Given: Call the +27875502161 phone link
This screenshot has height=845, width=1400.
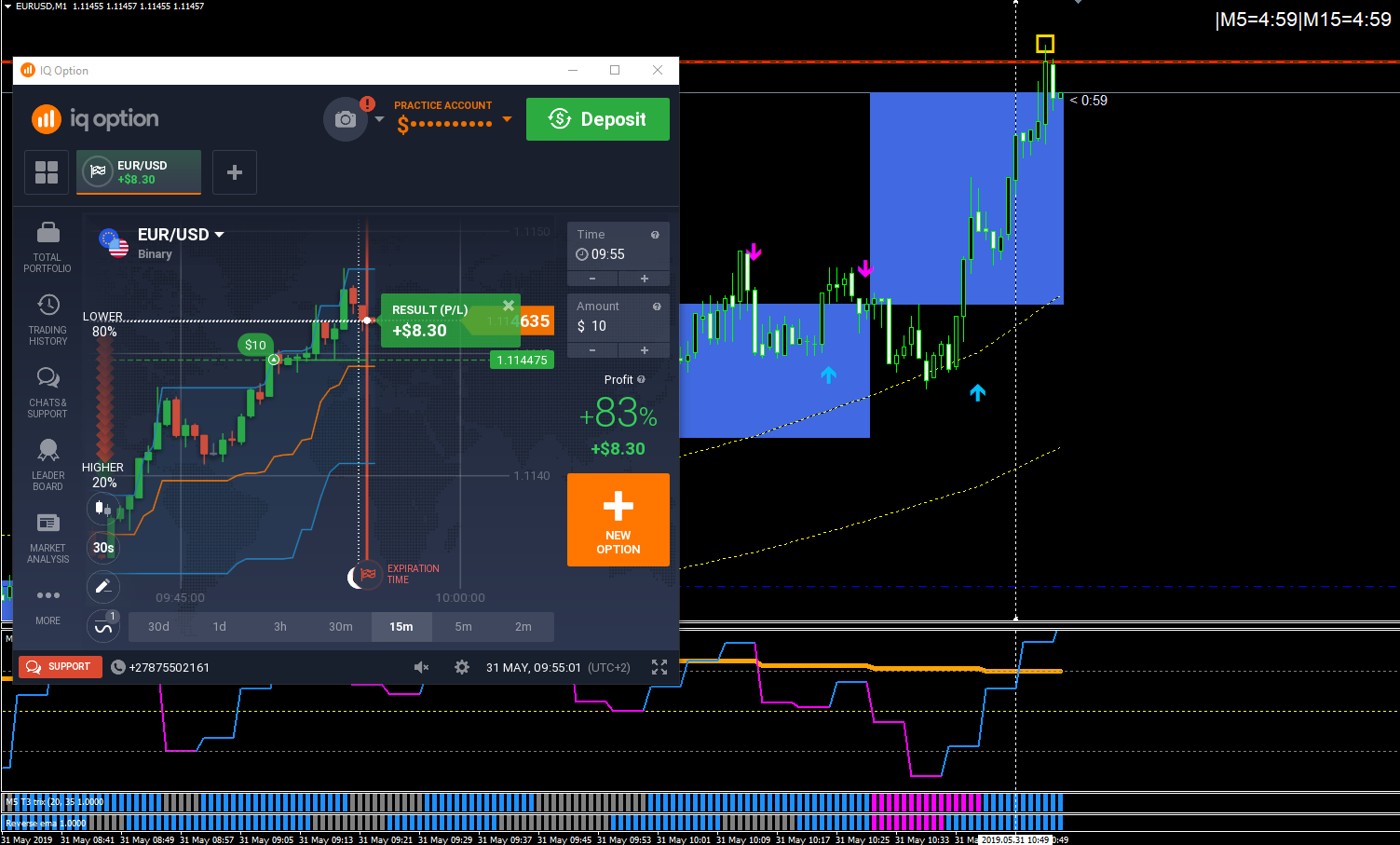Looking at the screenshot, I should coord(160,667).
